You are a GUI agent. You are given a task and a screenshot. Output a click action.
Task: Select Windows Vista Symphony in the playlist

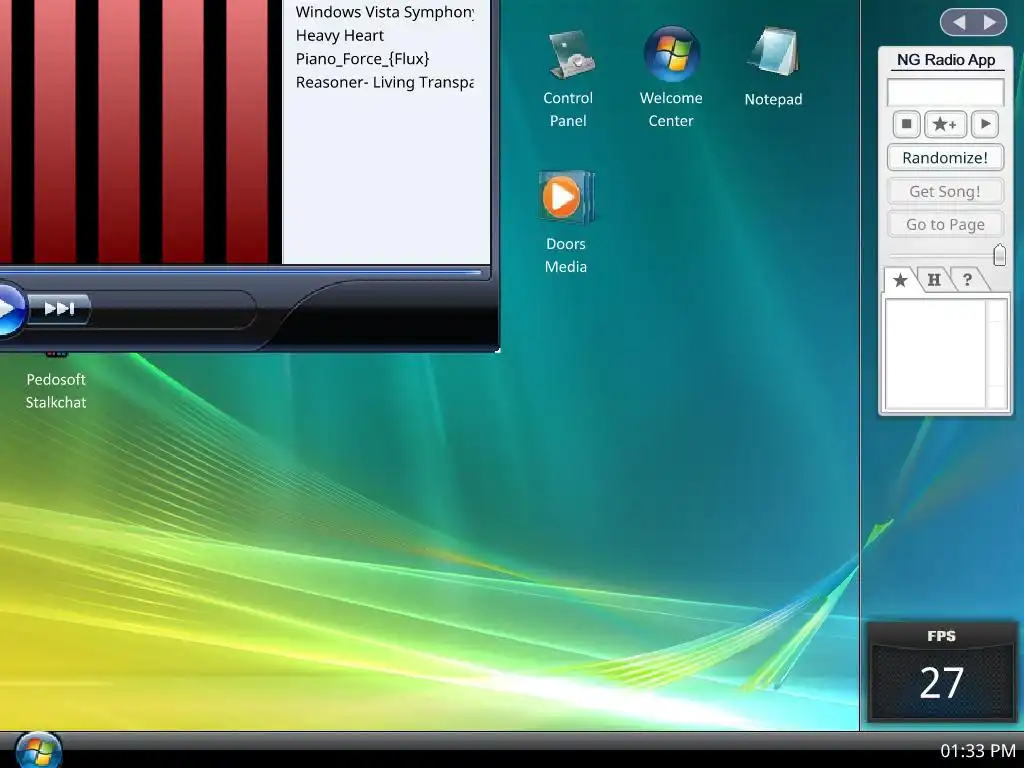[x=385, y=12]
